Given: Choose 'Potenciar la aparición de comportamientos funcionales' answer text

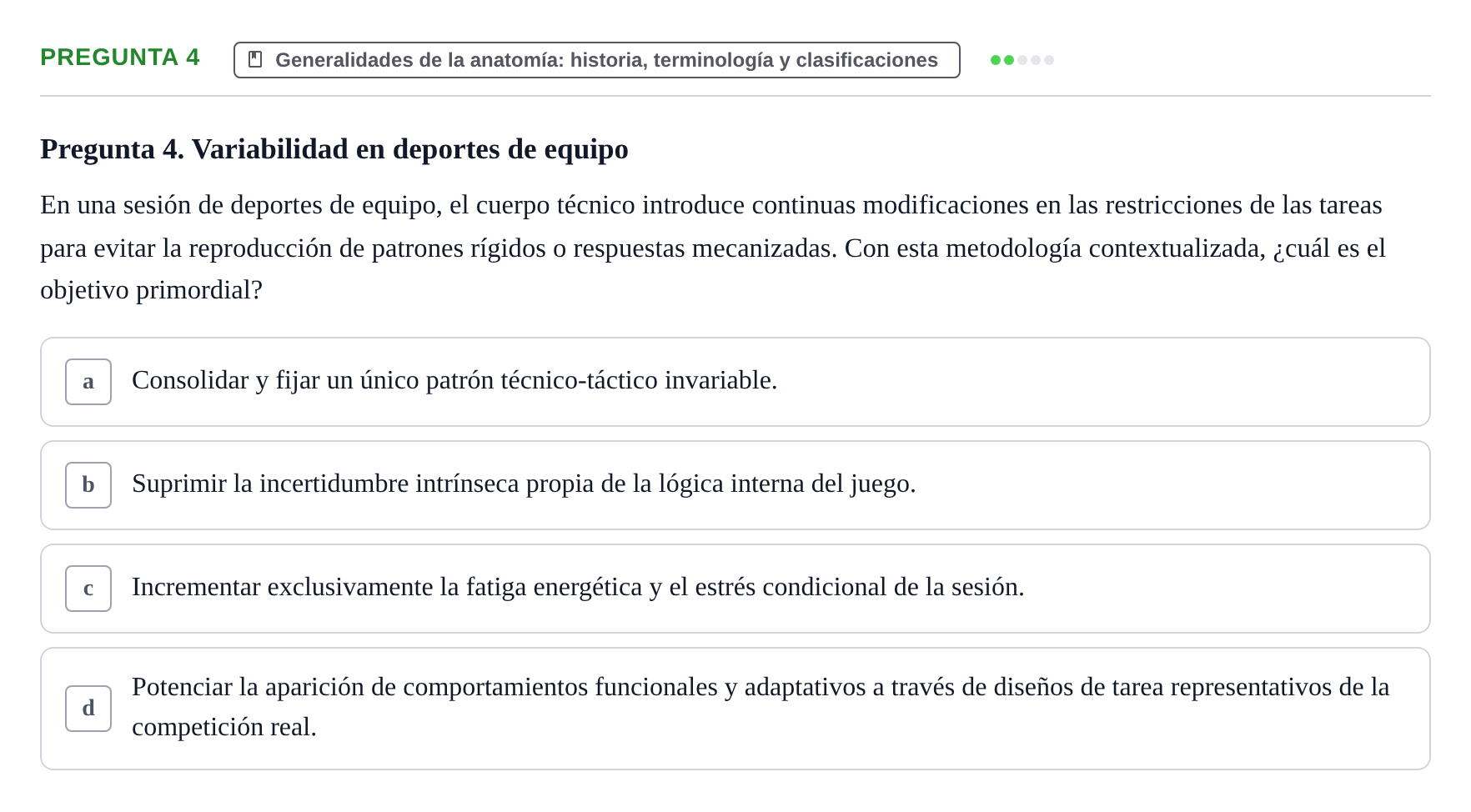Looking at the screenshot, I should [761, 707].
